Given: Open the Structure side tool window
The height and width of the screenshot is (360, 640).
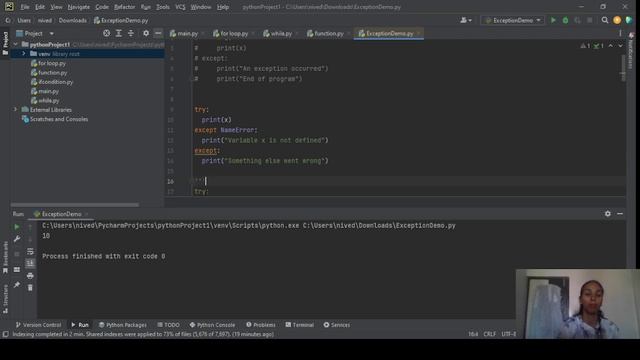Looking at the screenshot, I should (x=5, y=299).
